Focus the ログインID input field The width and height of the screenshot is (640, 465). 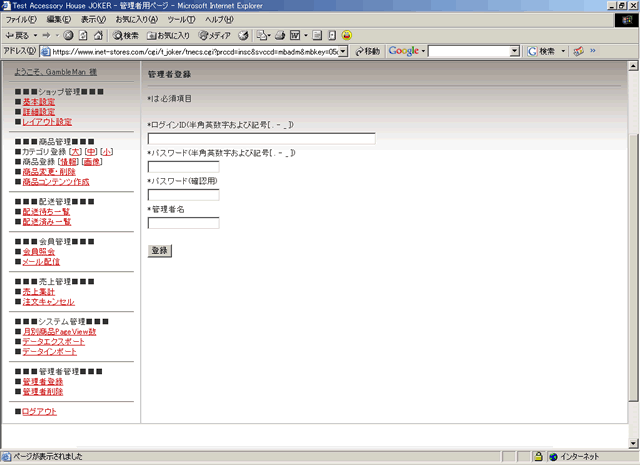pyautogui.click(x=261, y=139)
